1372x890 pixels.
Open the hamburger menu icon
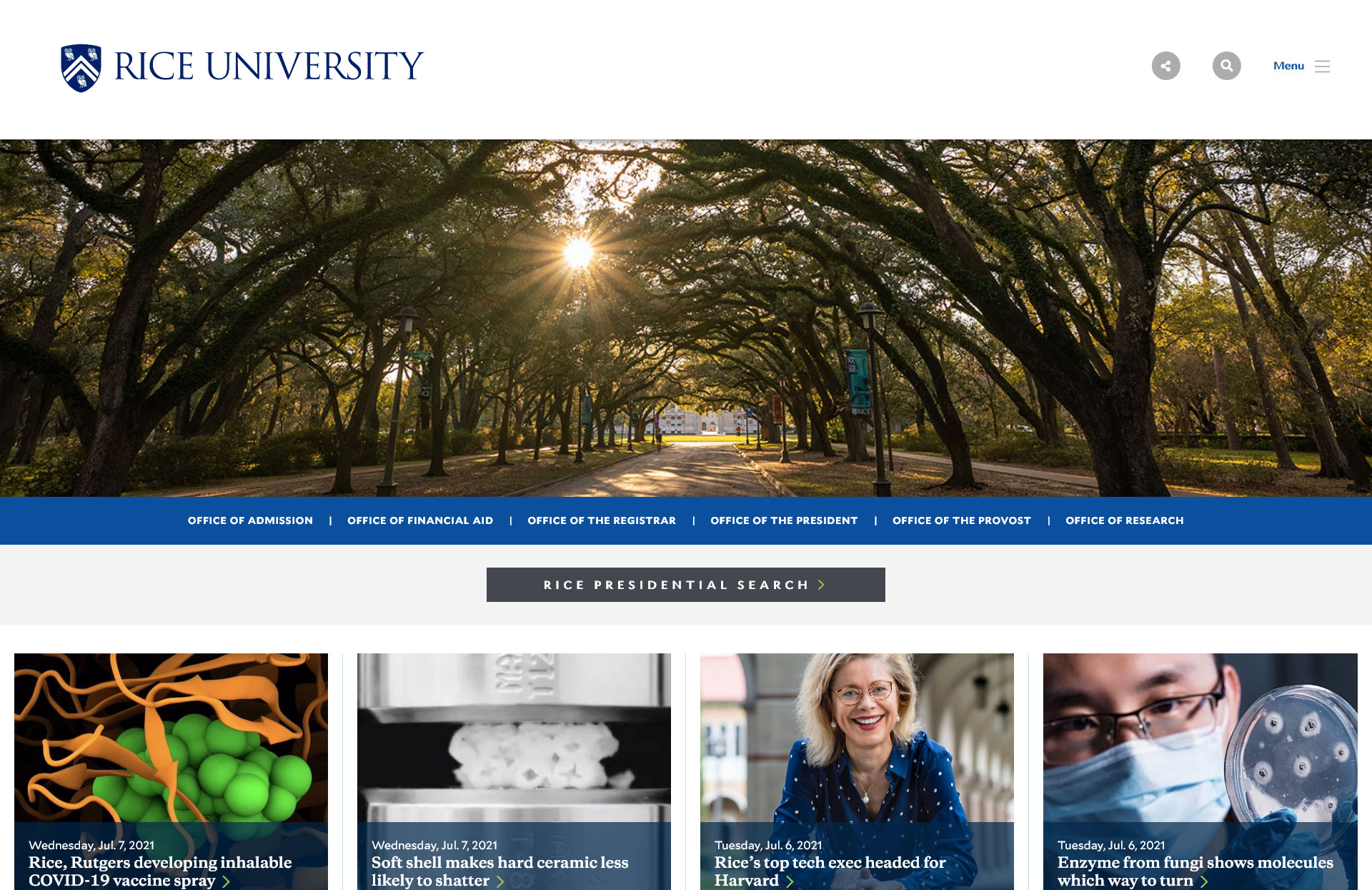[x=1322, y=66]
